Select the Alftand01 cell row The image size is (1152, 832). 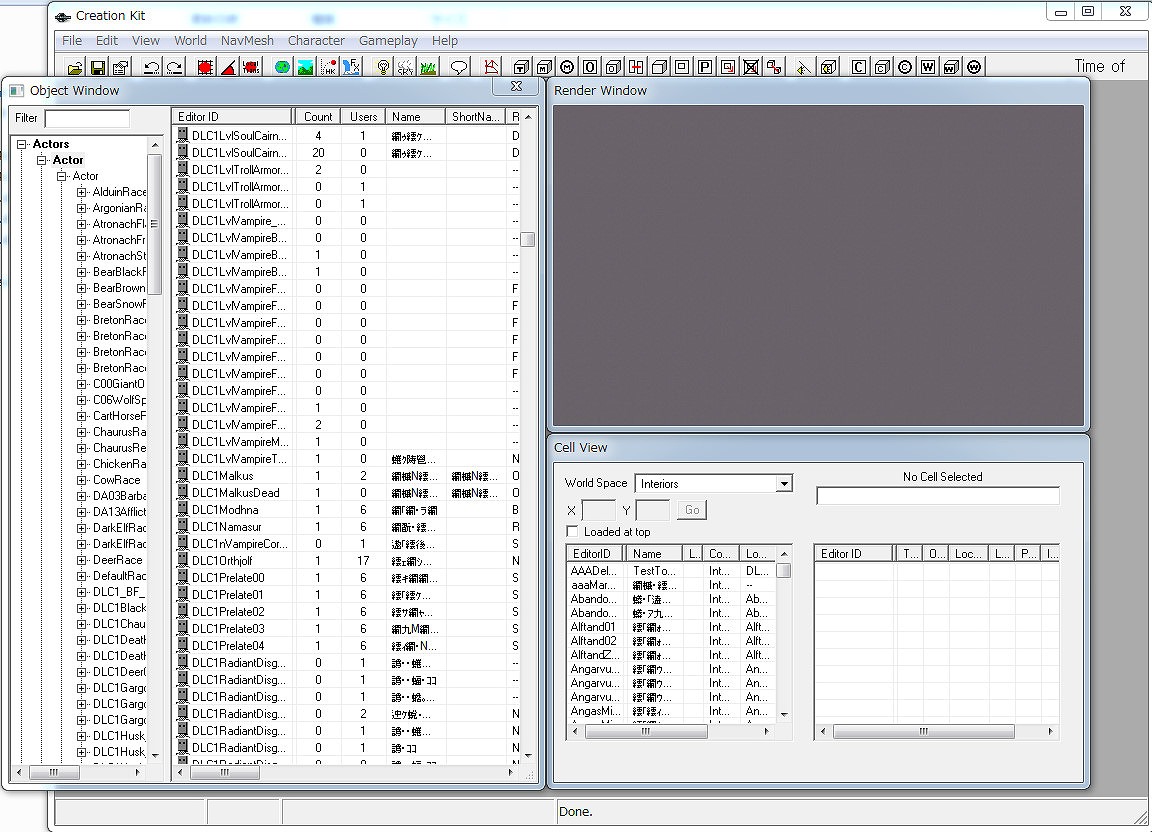(x=671, y=627)
